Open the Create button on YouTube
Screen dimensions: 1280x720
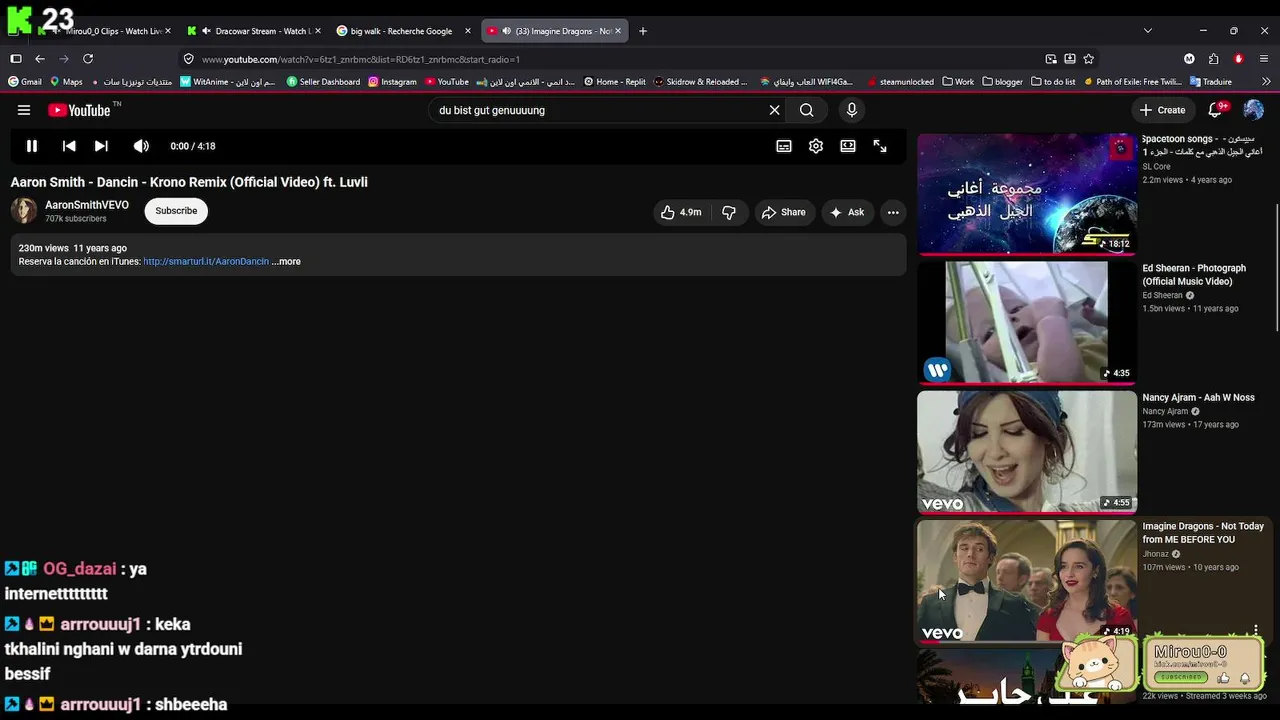pyautogui.click(x=1162, y=110)
